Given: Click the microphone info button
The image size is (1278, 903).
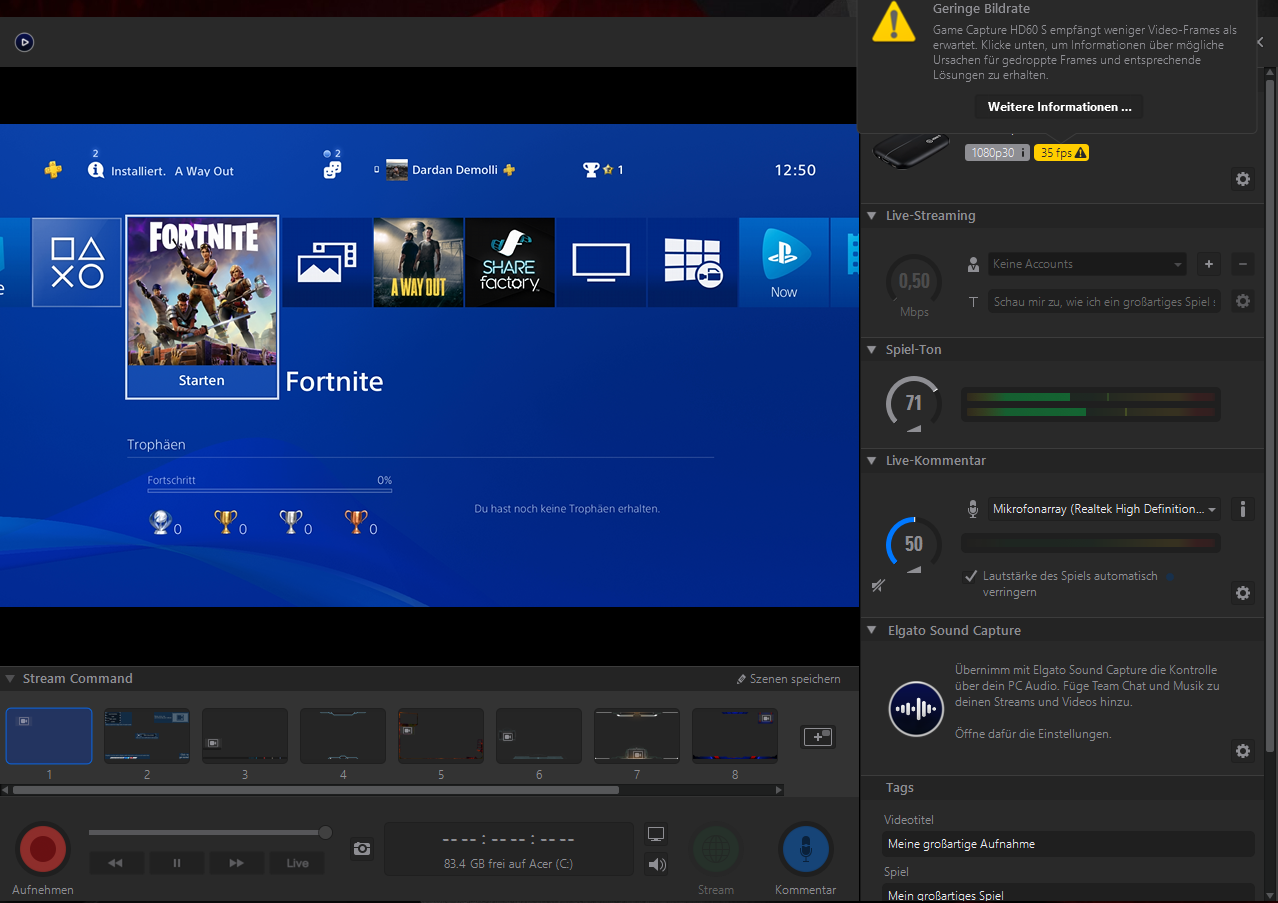Looking at the screenshot, I should click(x=1242, y=509).
